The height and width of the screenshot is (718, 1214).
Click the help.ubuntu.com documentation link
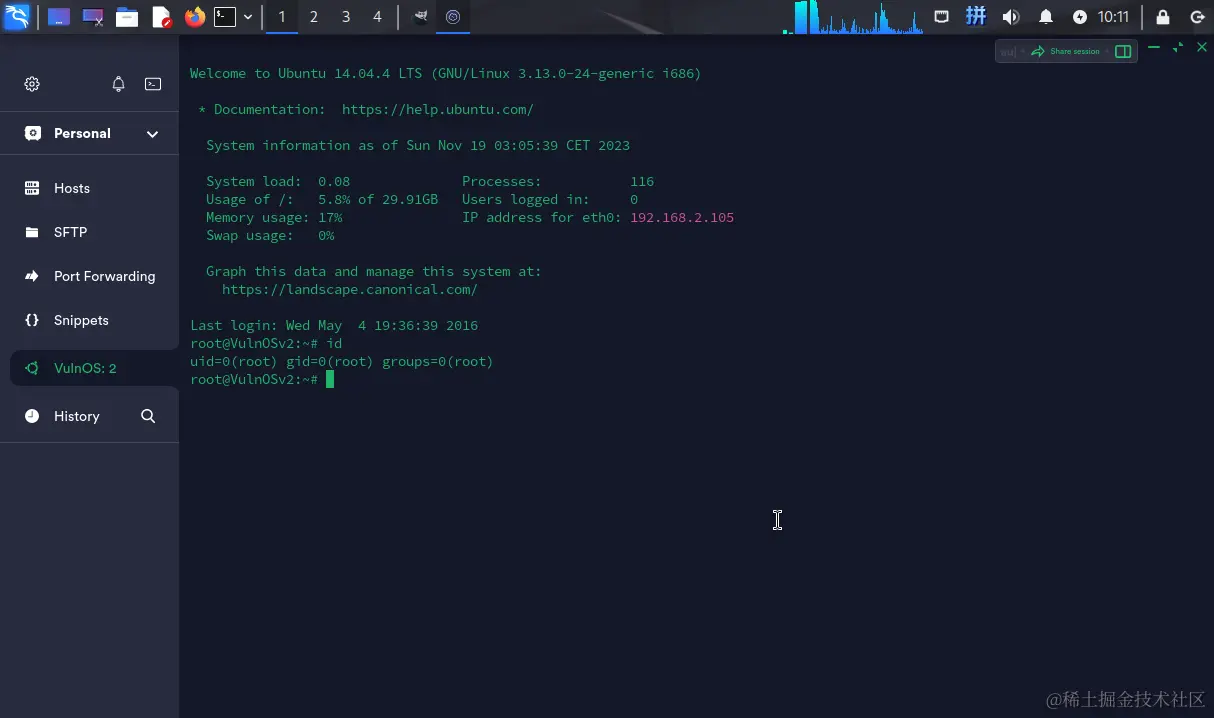tap(438, 110)
